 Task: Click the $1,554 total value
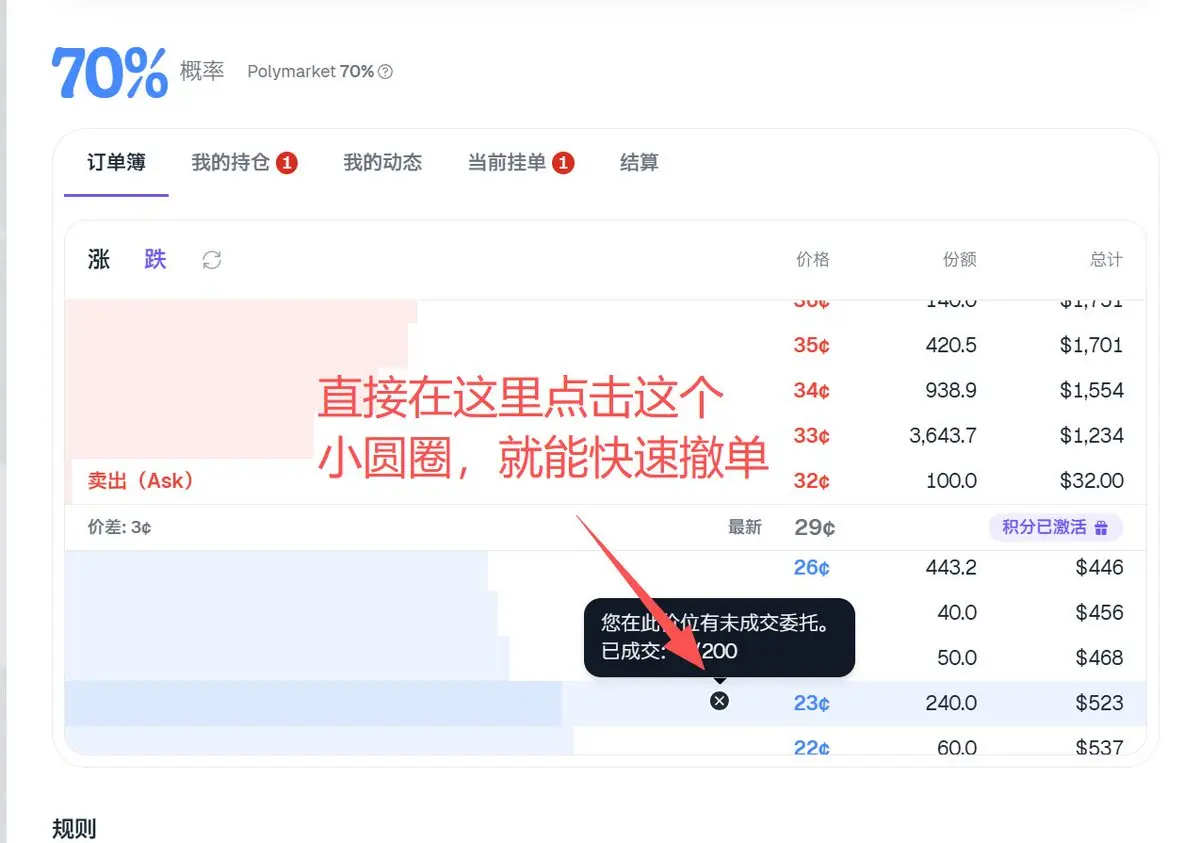pyautogui.click(x=1092, y=391)
